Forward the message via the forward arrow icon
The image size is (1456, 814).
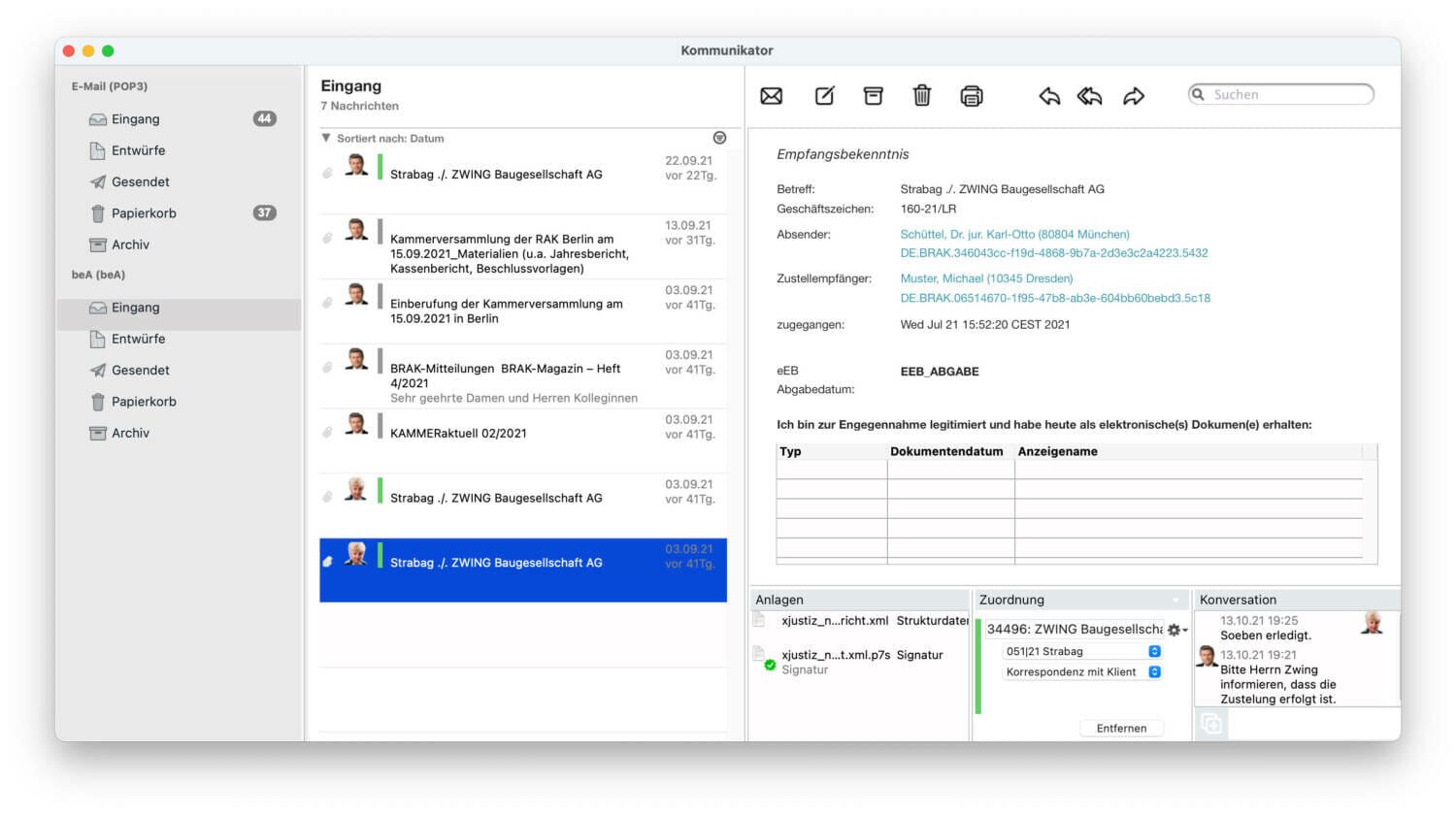(1134, 95)
